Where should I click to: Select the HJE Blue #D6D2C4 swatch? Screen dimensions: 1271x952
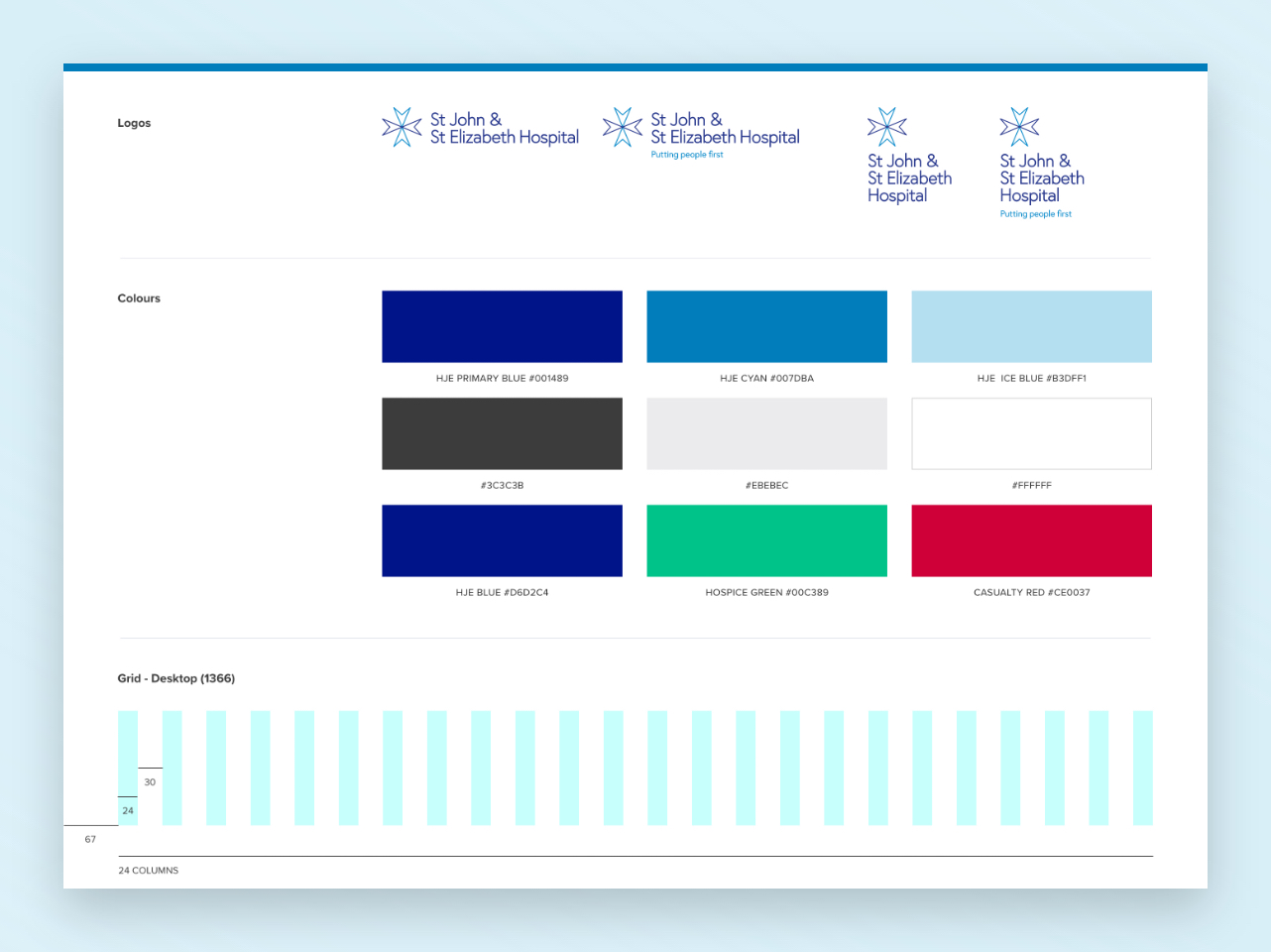click(502, 540)
